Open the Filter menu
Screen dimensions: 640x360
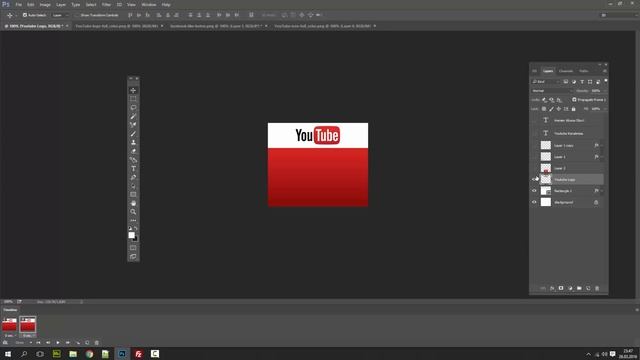pyautogui.click(x=106, y=4)
